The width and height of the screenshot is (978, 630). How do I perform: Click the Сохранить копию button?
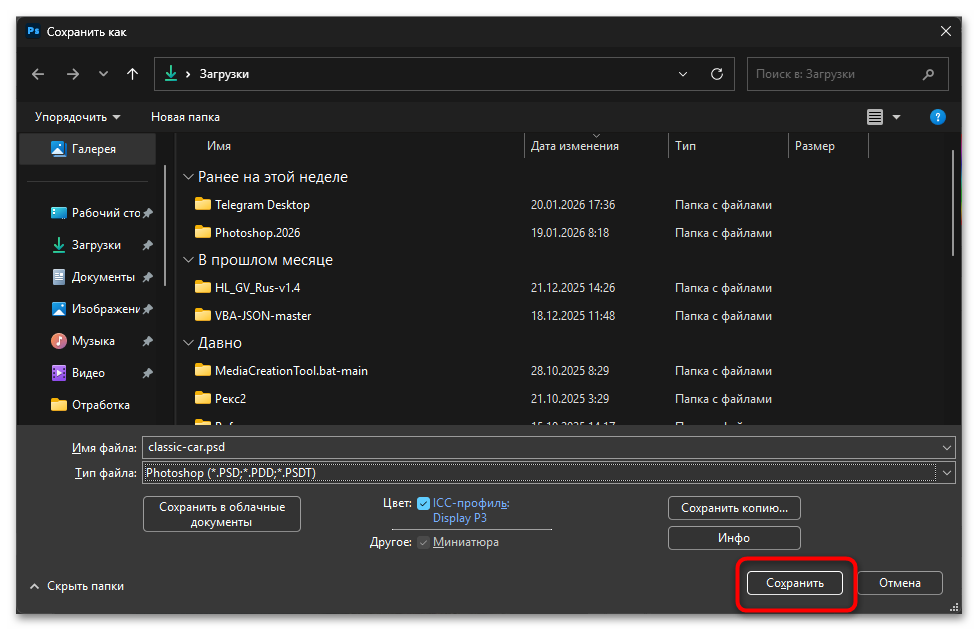coord(734,508)
